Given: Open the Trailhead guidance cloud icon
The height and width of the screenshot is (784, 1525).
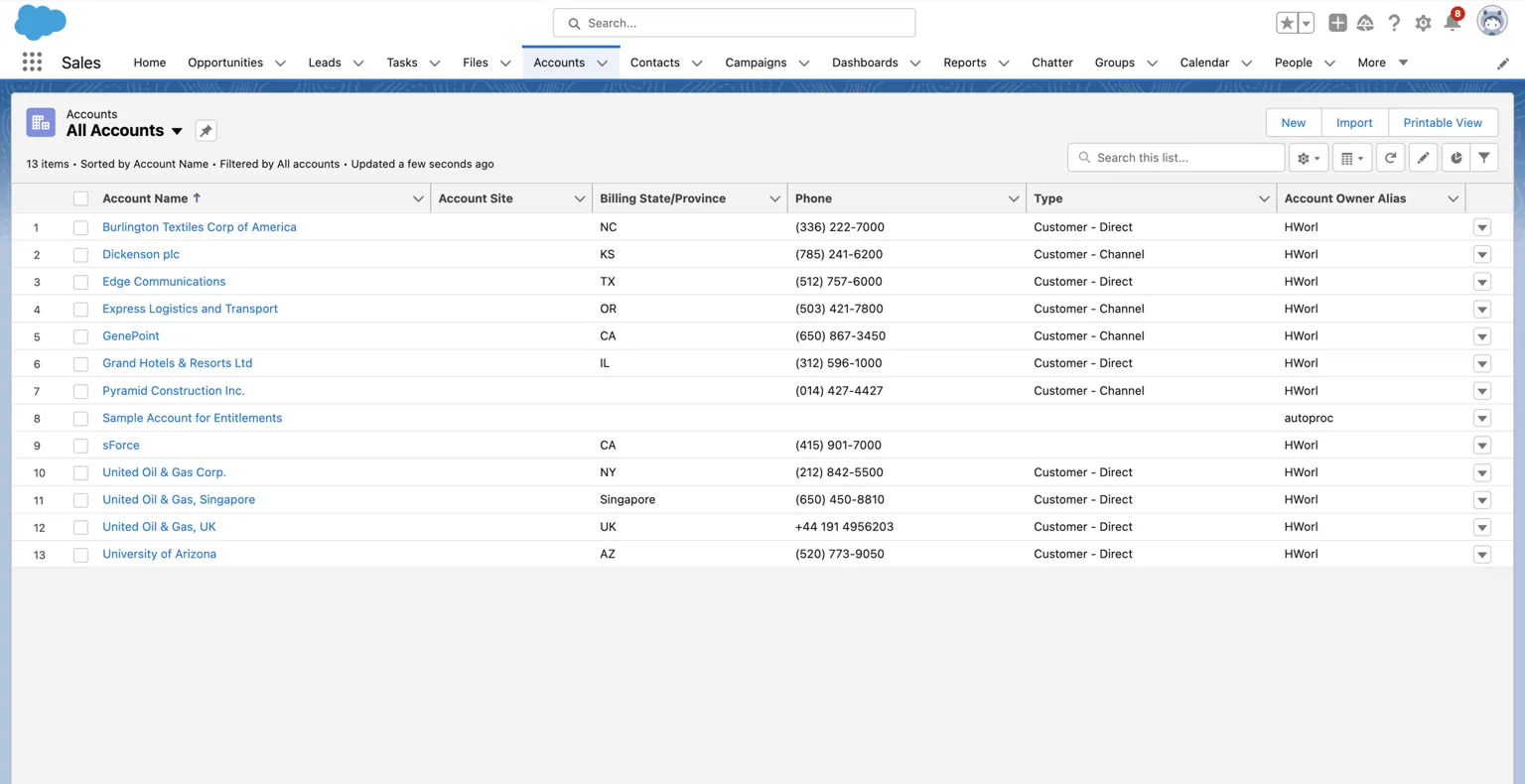Looking at the screenshot, I should [1365, 23].
